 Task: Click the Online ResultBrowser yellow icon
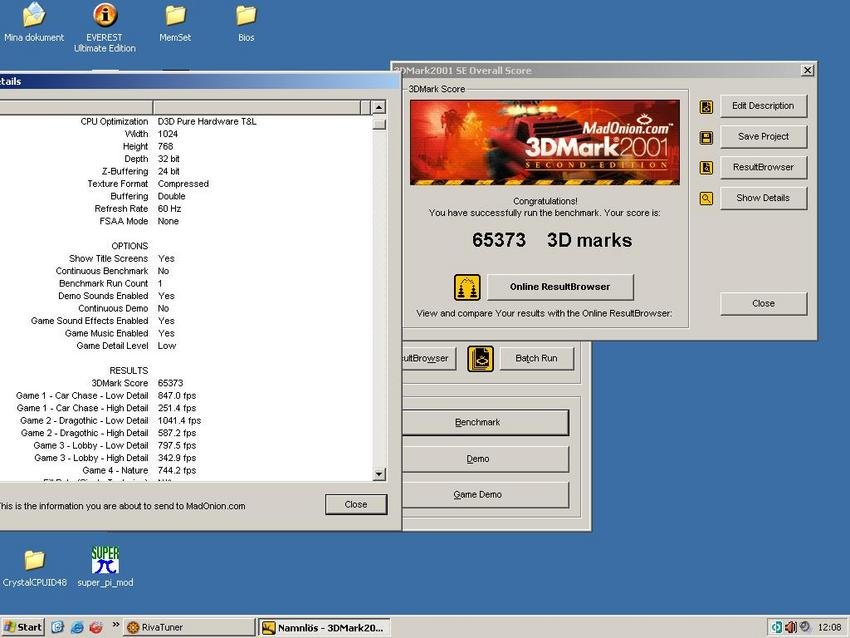point(467,287)
